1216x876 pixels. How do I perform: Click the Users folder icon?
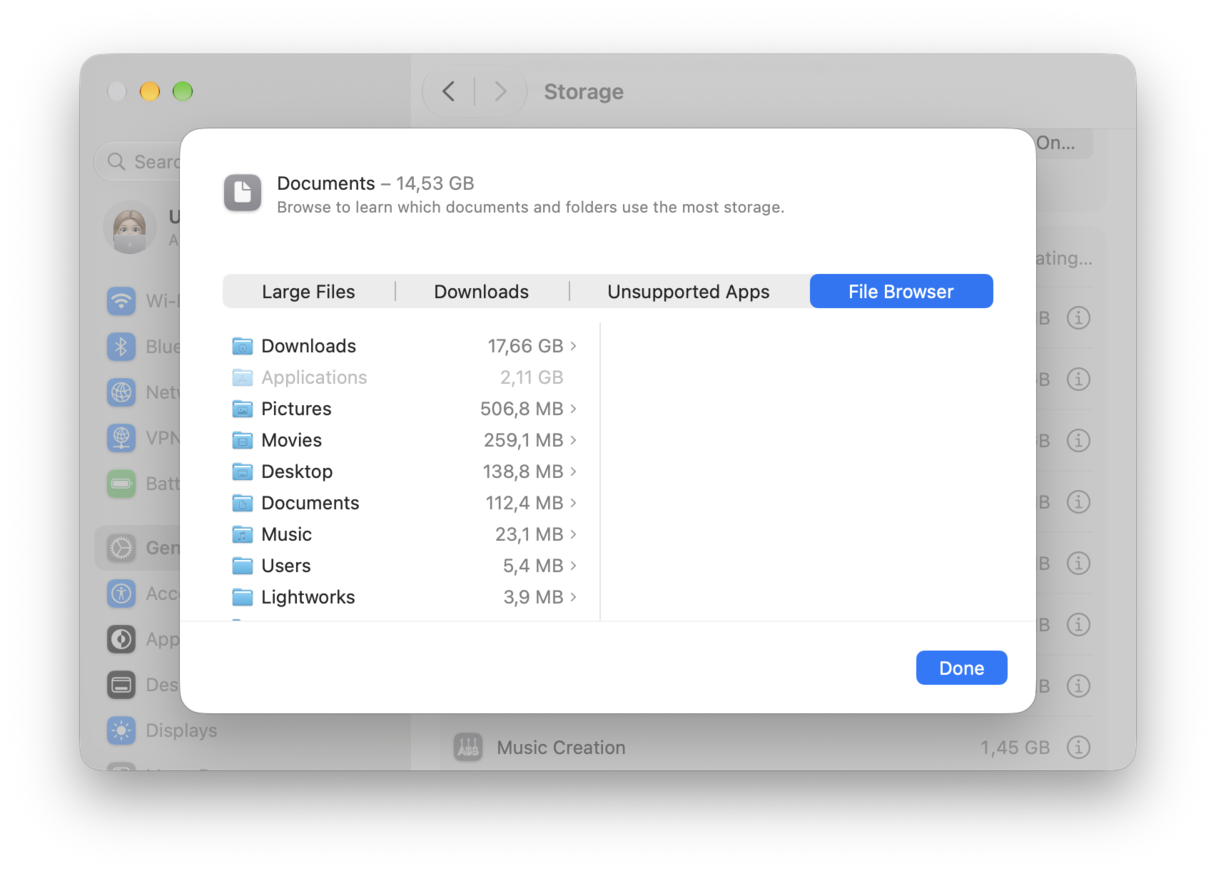pyautogui.click(x=242, y=566)
